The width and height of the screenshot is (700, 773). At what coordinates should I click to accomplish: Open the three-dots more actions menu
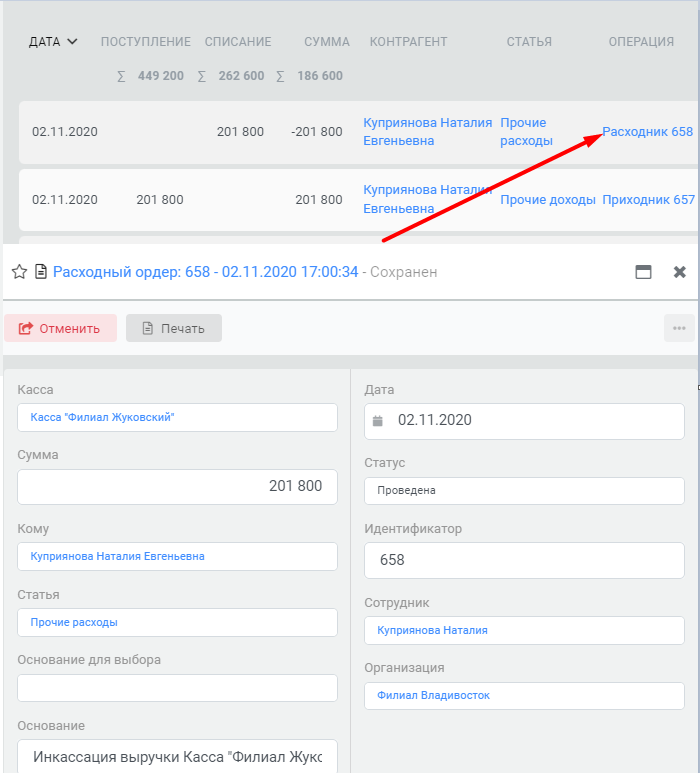tap(679, 328)
